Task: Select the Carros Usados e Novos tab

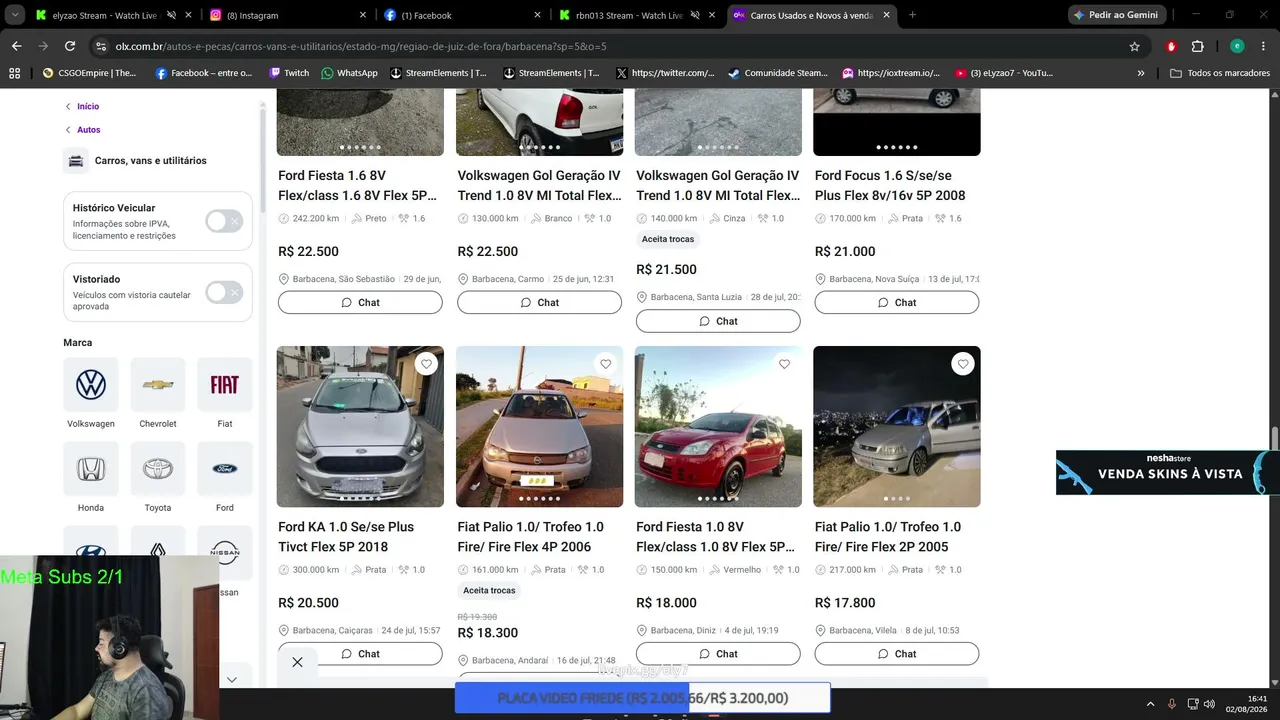Action: [x=812, y=15]
